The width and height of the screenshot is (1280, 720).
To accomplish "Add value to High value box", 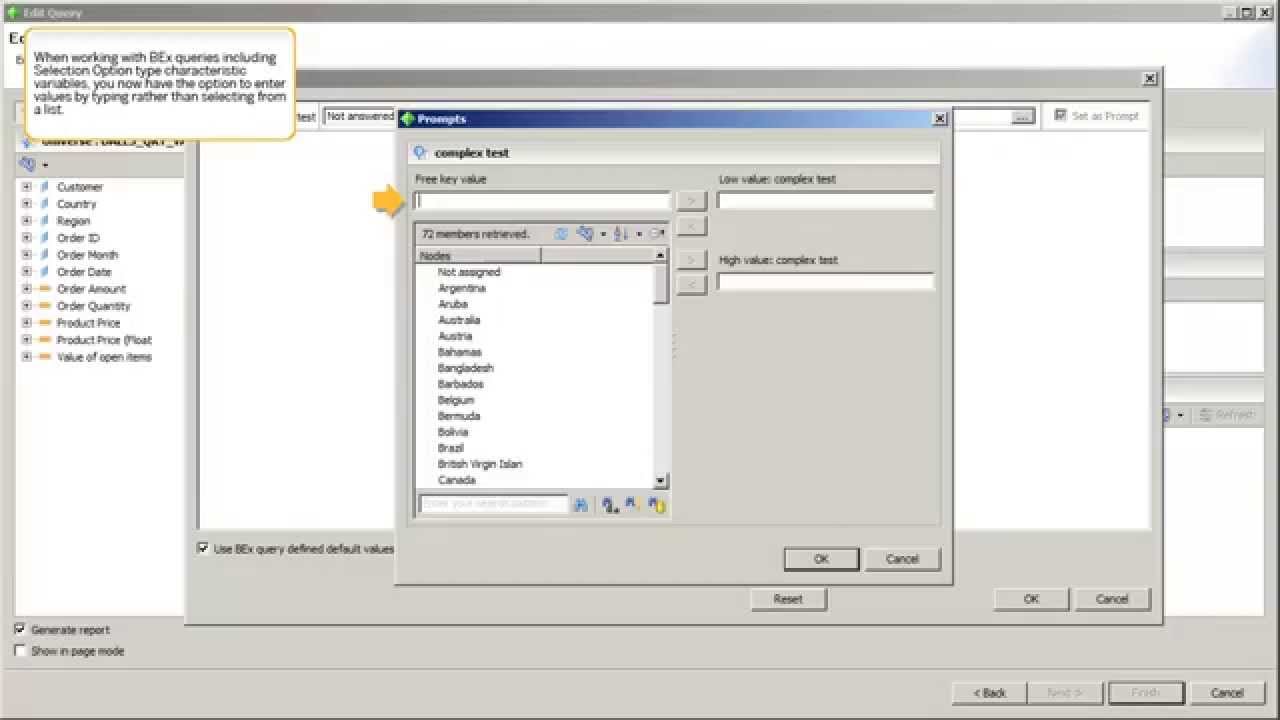I will click(x=691, y=260).
